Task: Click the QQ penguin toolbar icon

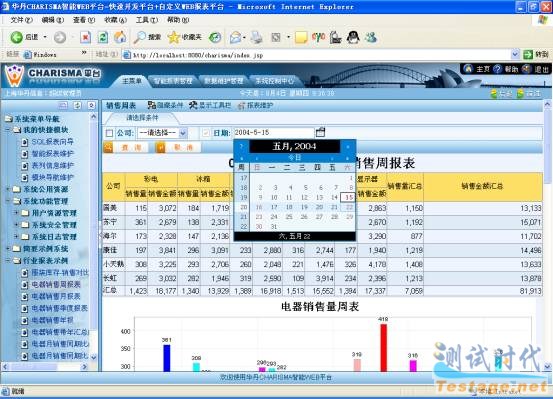Action: (353, 37)
